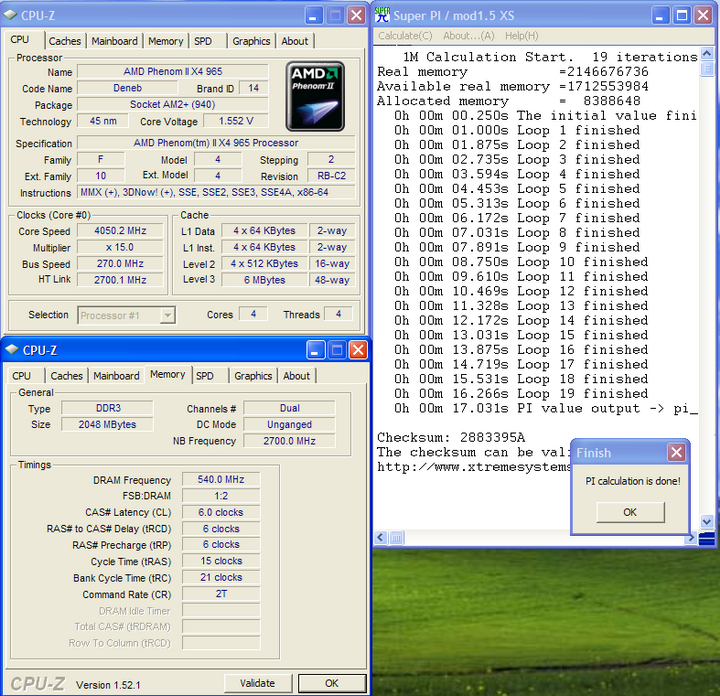720x696 pixels.
Task: Click the PI value output line
Action: [546, 409]
